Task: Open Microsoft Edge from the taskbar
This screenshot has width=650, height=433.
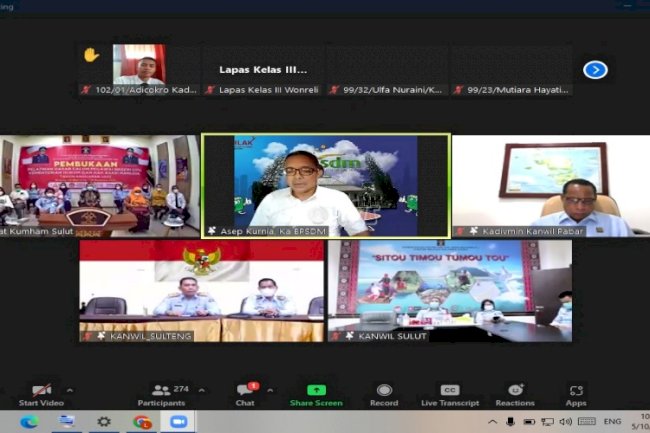Action: tap(28, 422)
